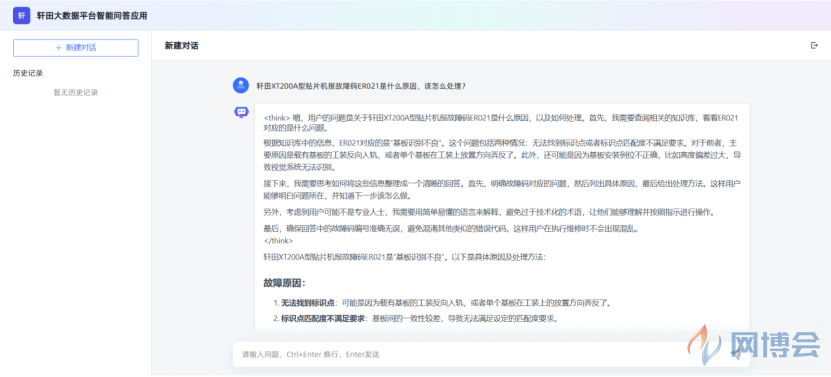The width and height of the screenshot is (831, 377).
Task: Focus the question input field
Action: tap(491, 354)
